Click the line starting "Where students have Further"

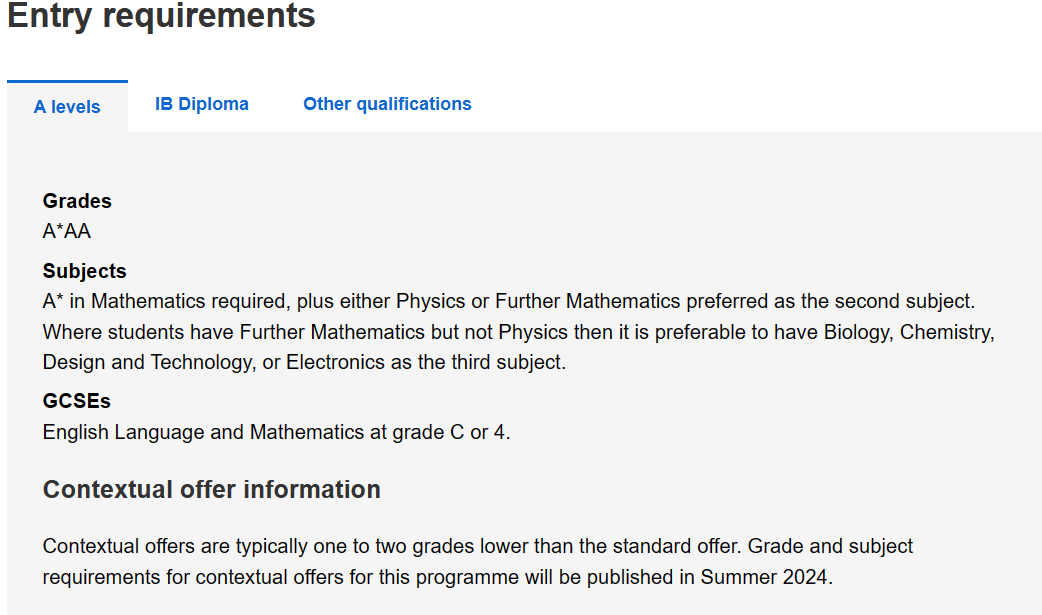click(x=518, y=332)
